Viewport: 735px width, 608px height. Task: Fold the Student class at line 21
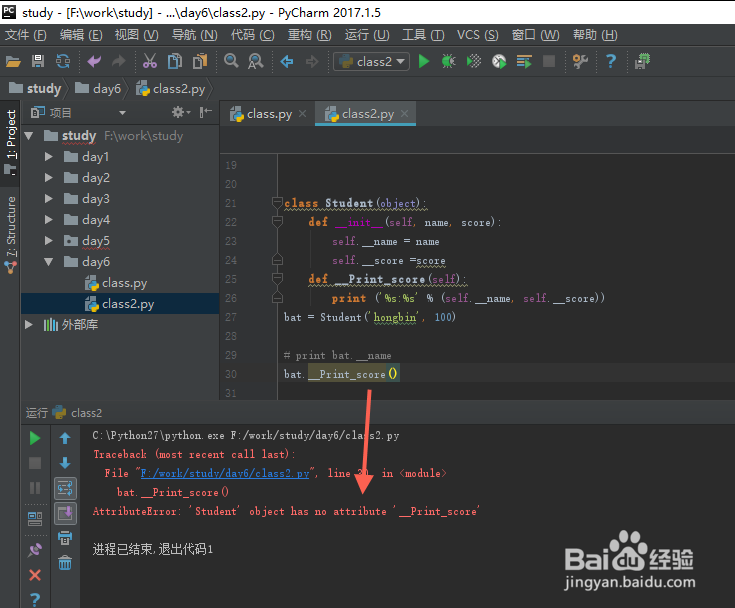[277, 203]
